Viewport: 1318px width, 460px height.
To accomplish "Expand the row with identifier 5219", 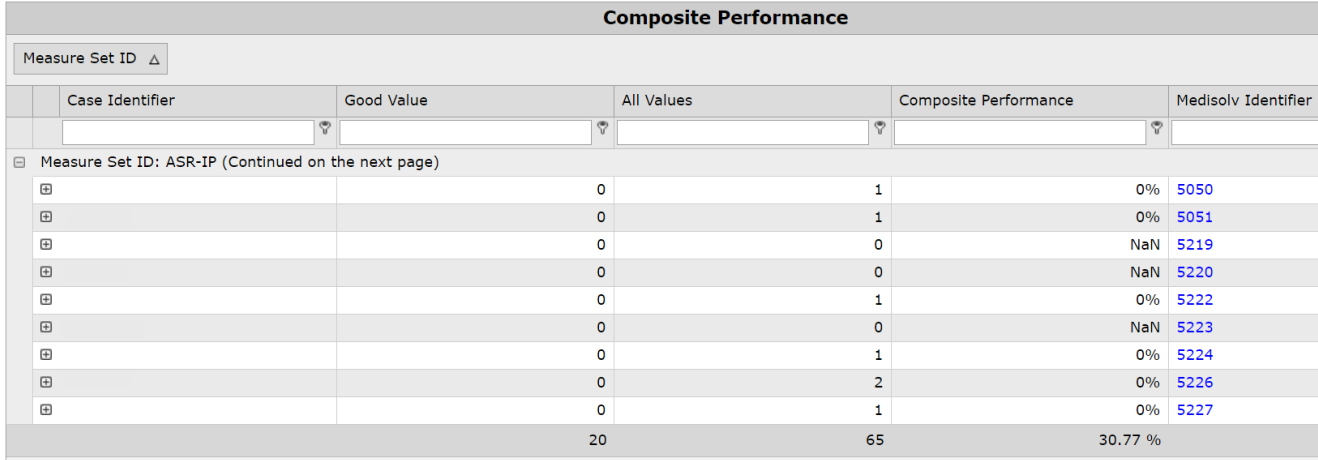I will click(x=46, y=244).
